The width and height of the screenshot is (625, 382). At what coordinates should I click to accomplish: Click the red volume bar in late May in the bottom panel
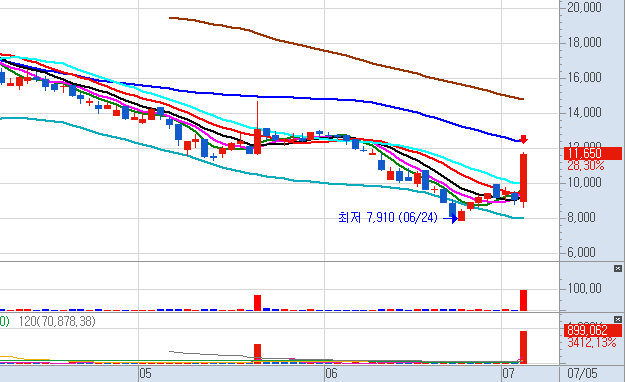[x=257, y=354]
